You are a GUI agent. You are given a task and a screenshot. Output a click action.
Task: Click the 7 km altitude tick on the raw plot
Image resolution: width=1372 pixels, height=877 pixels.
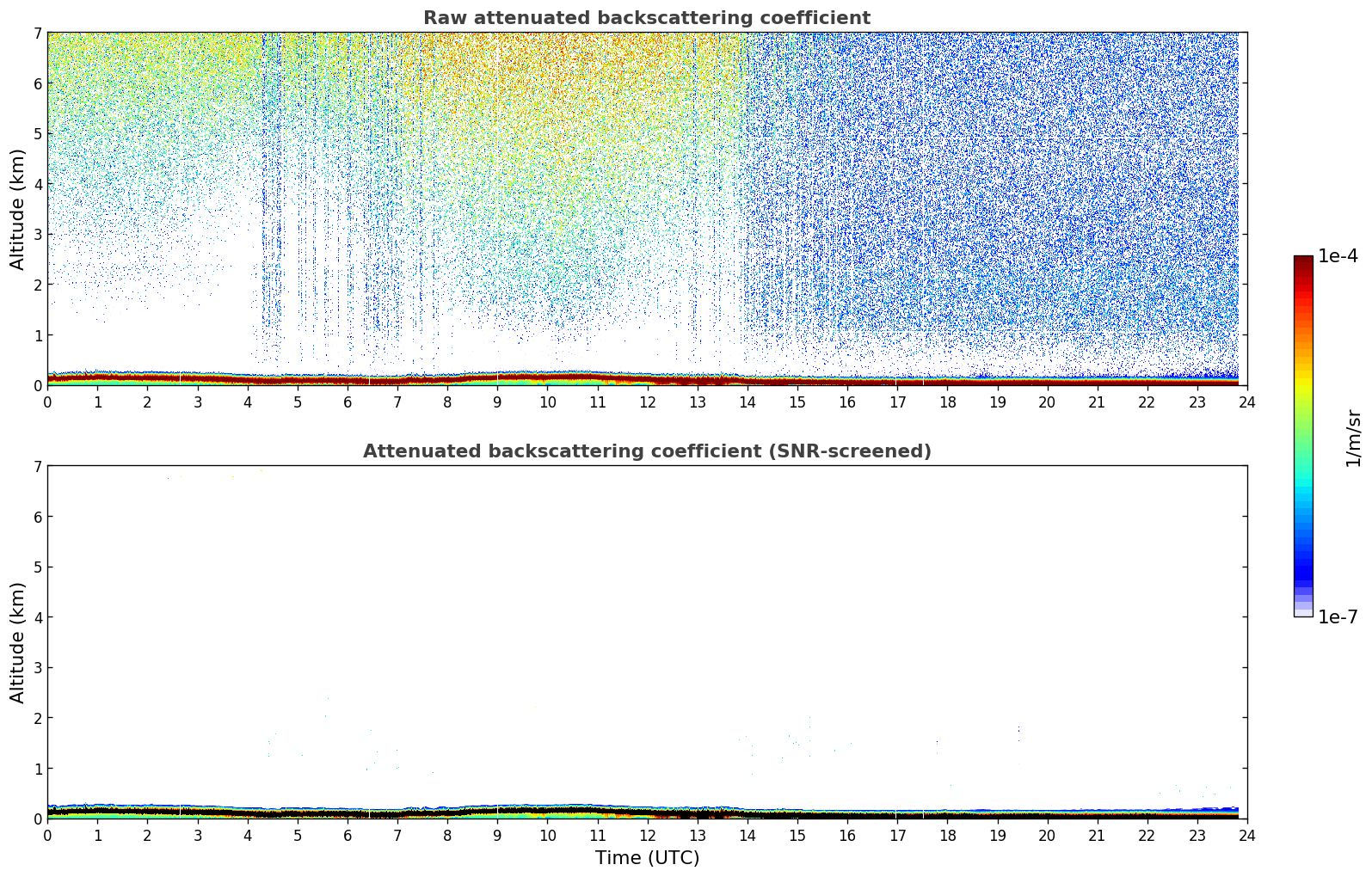(x=37, y=33)
